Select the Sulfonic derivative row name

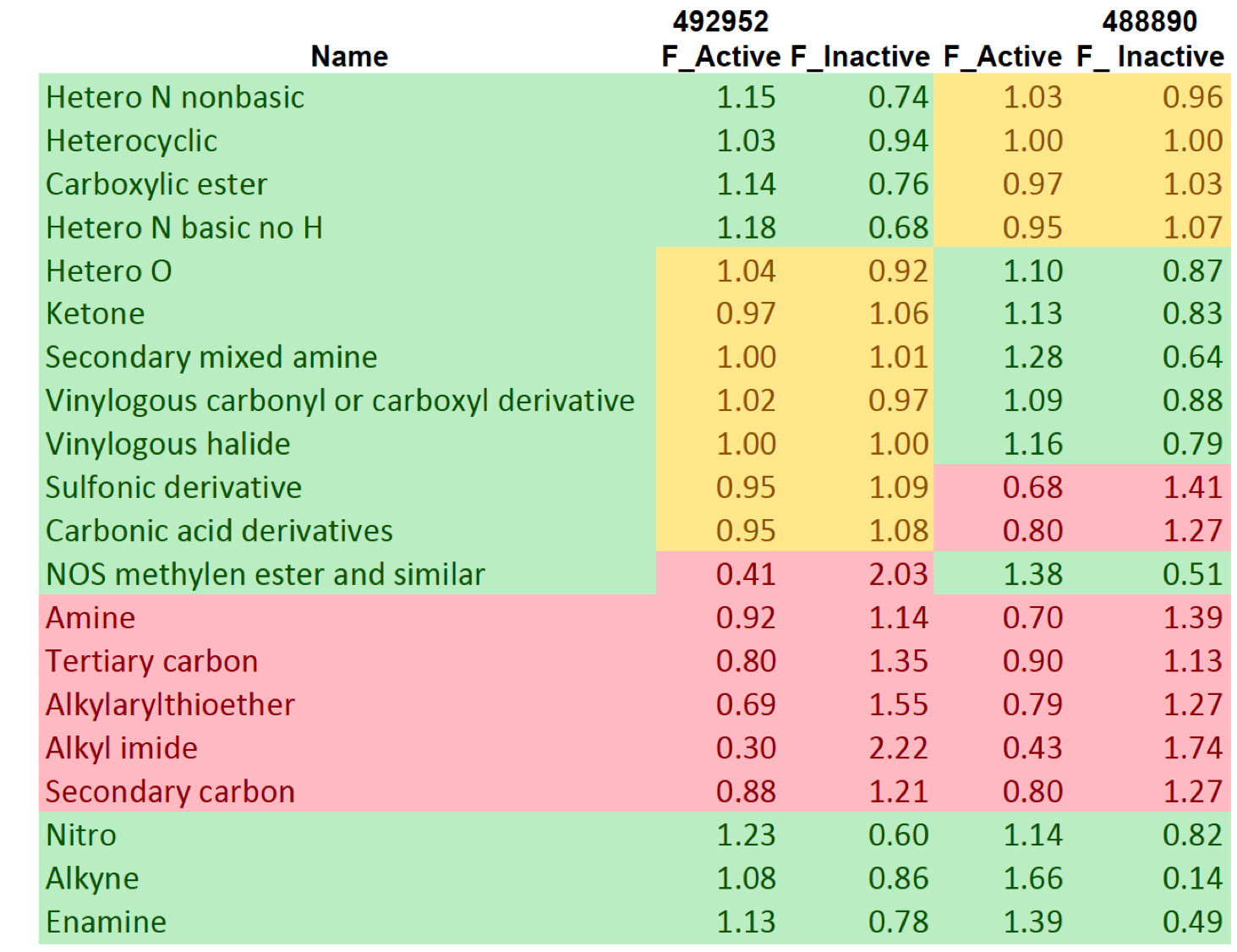(173, 488)
